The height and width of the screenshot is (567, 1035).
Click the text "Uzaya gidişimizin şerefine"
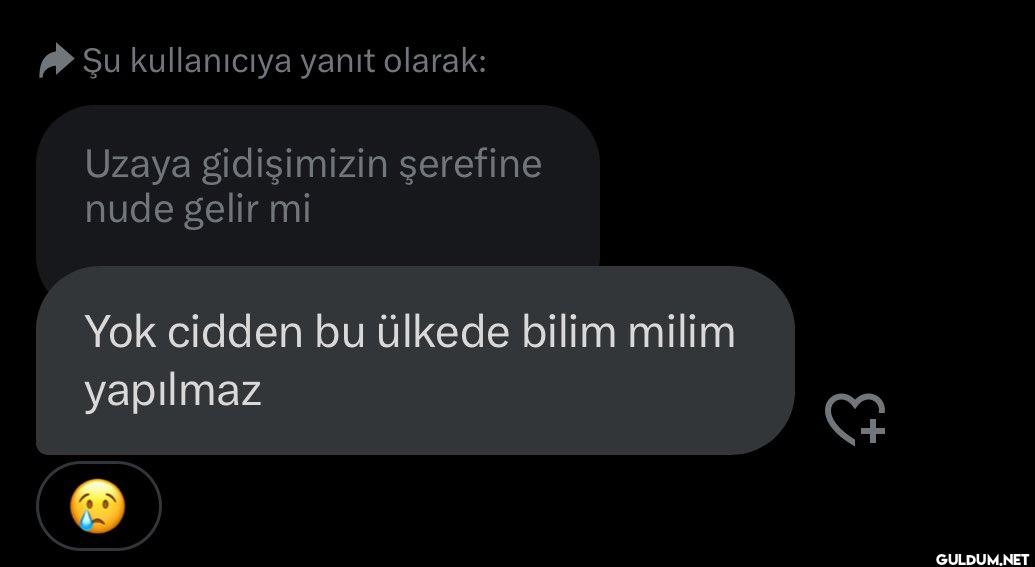pos(314,164)
